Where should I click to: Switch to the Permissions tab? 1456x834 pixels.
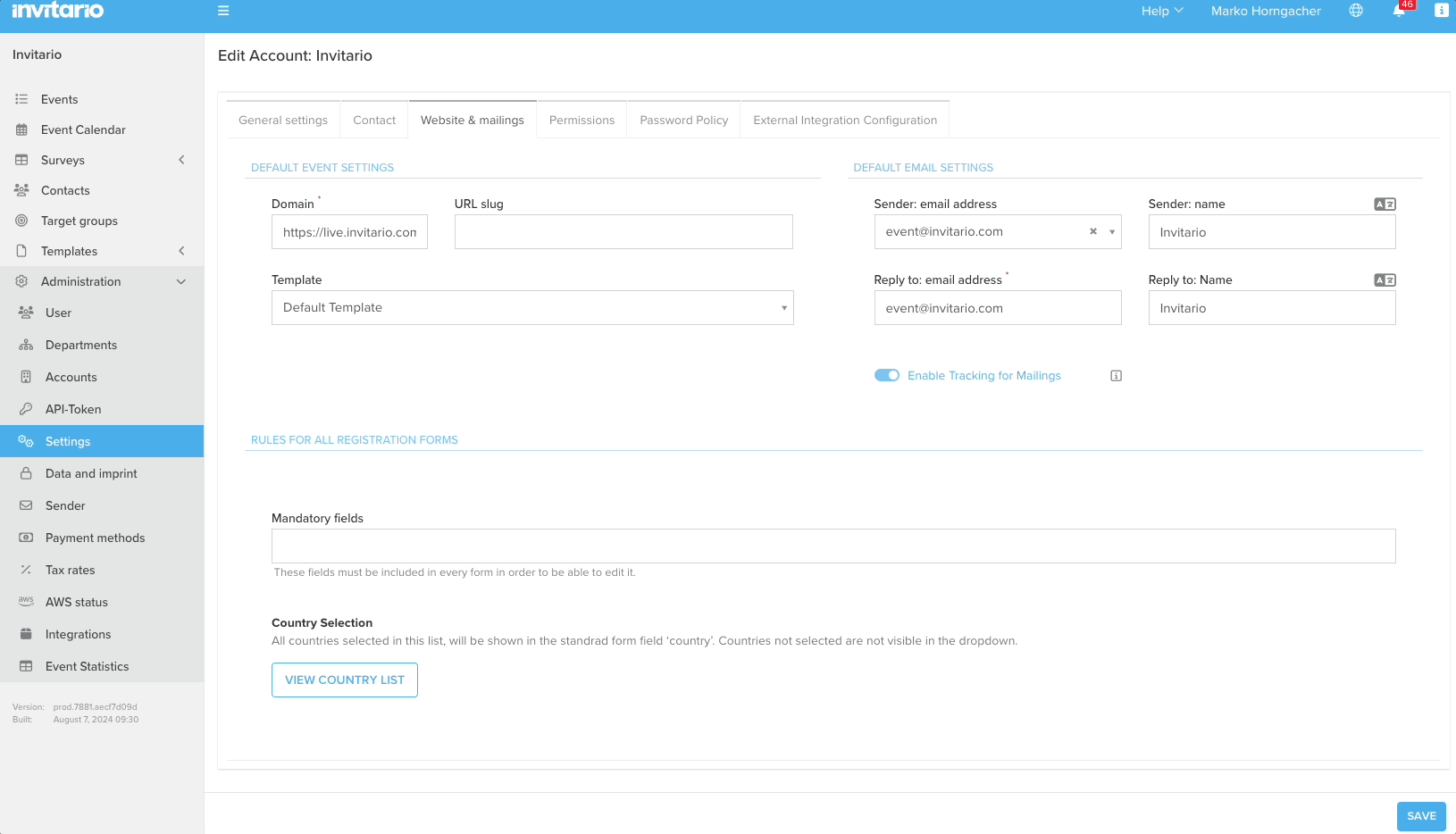[582, 121]
